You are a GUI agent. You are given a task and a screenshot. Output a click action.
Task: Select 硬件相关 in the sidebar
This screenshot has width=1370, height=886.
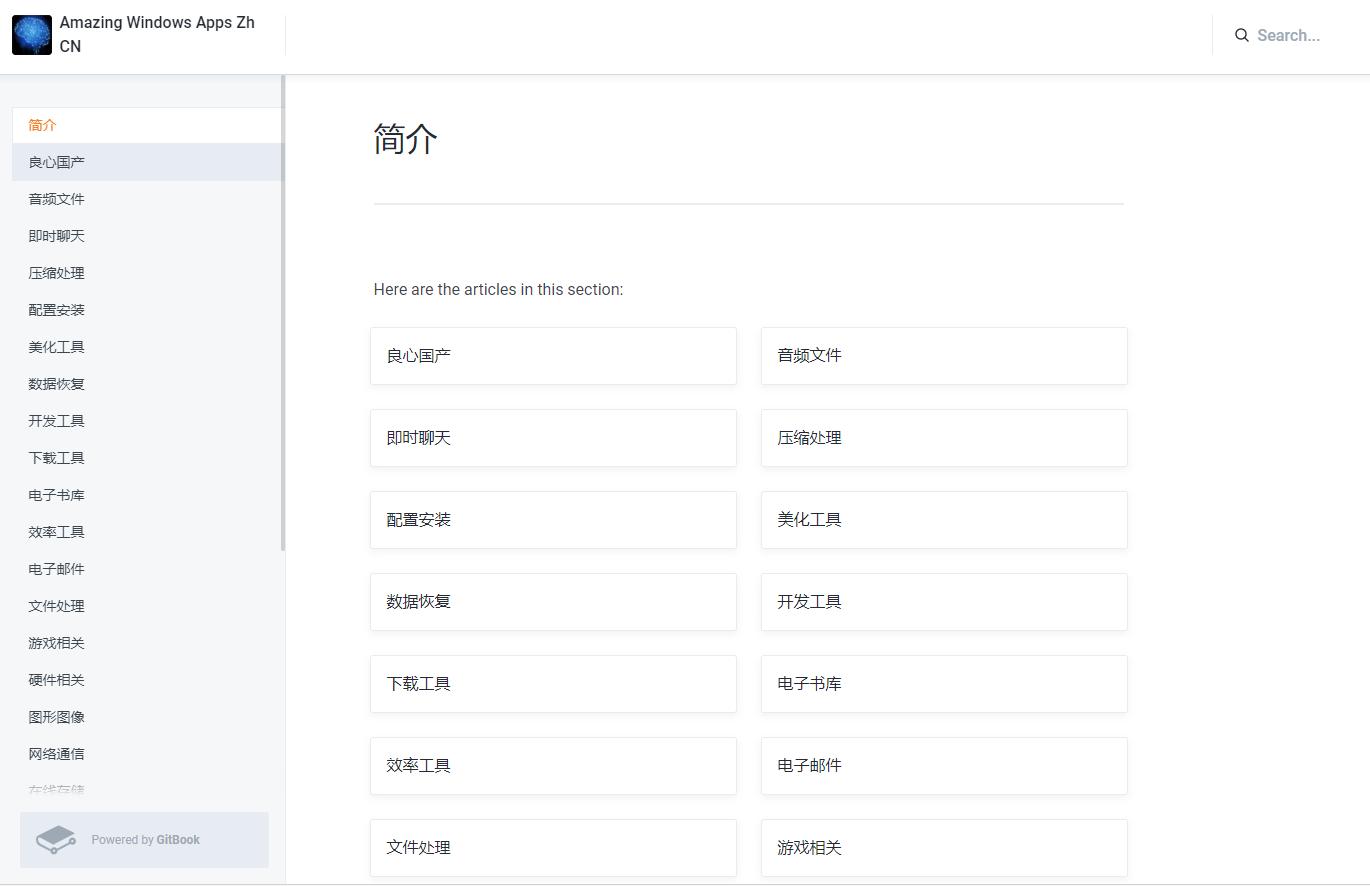[56, 679]
